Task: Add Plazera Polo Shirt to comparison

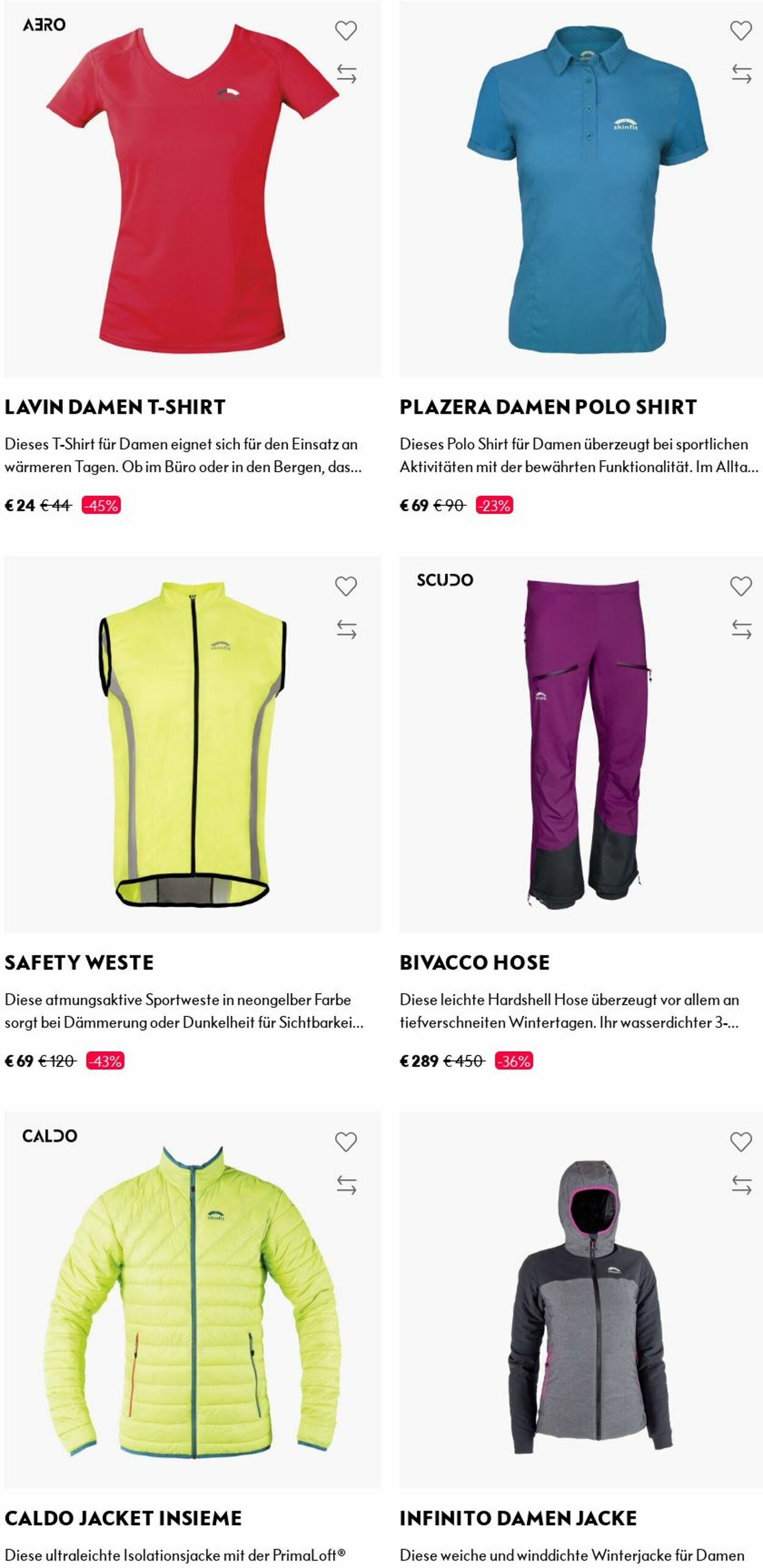Action: point(742,74)
